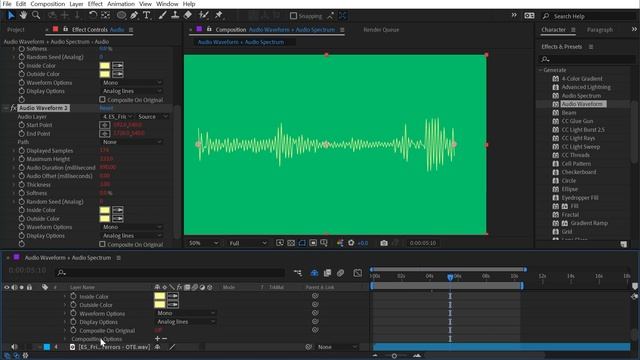Select the Audio Waveform effect preset
The height and width of the screenshot is (360, 640).
[582, 104]
